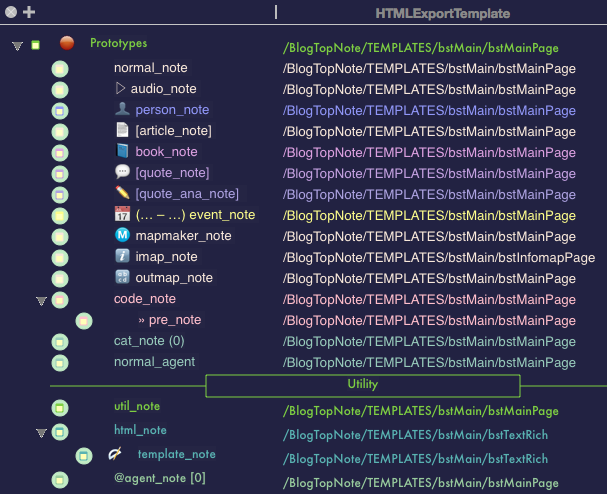Screen dimensions: 607x494
Task: Select the person_note row title
Action: tap(172, 110)
